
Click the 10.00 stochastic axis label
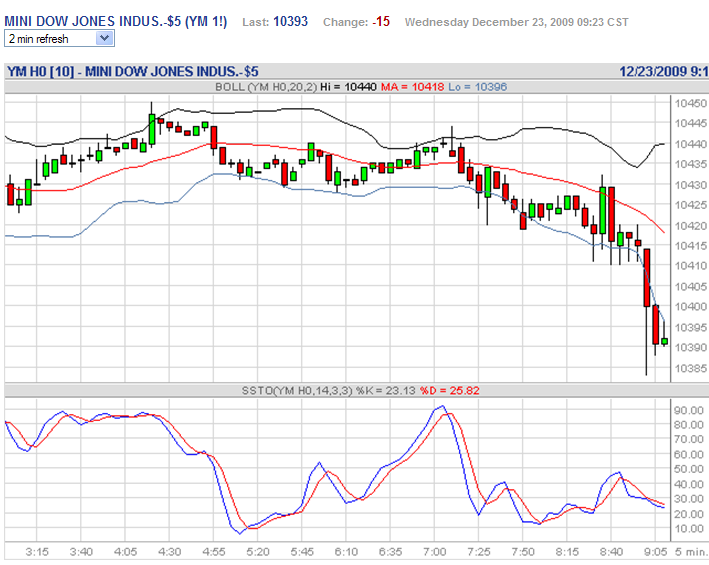pyautogui.click(x=689, y=528)
